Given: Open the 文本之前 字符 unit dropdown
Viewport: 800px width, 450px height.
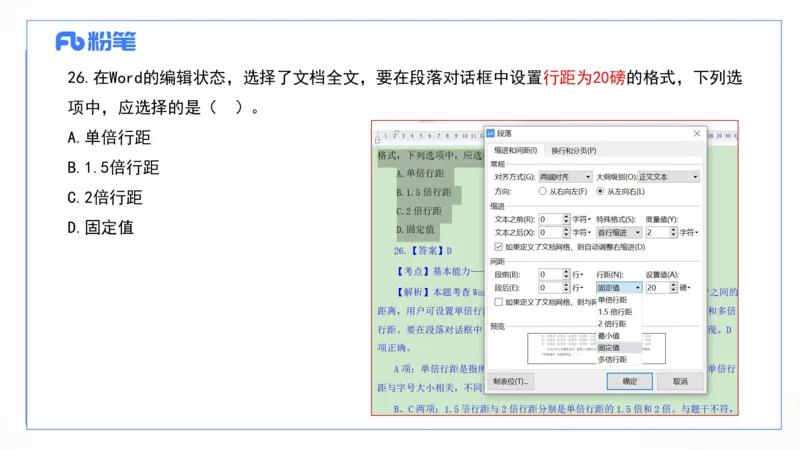Looking at the screenshot, I should pyautogui.click(x=582, y=219).
